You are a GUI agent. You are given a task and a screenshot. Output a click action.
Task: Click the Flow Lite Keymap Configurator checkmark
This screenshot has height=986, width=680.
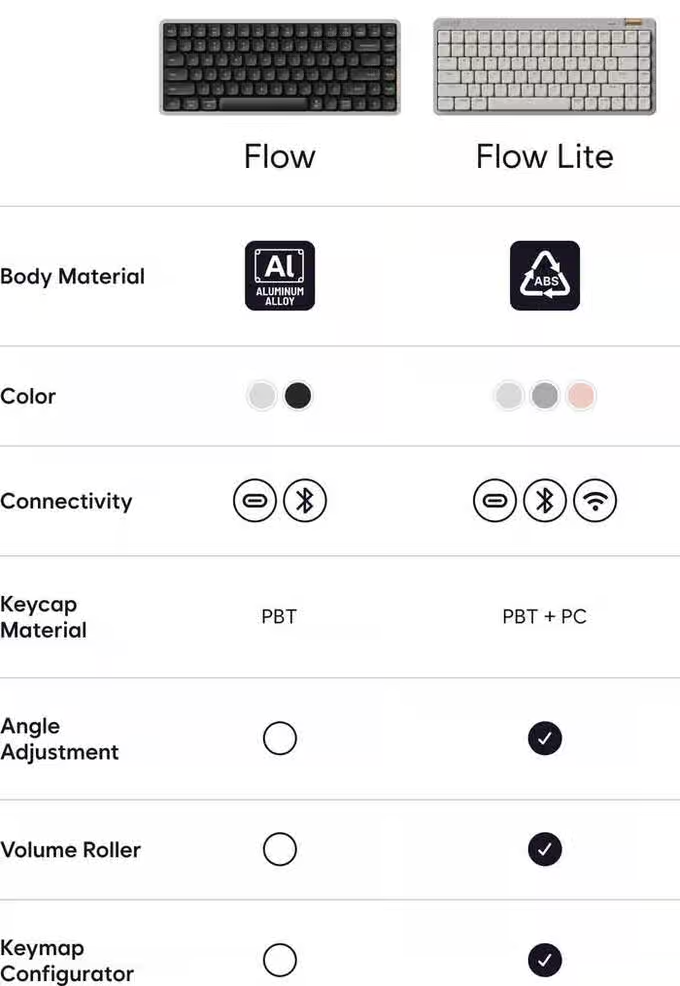[545, 961]
